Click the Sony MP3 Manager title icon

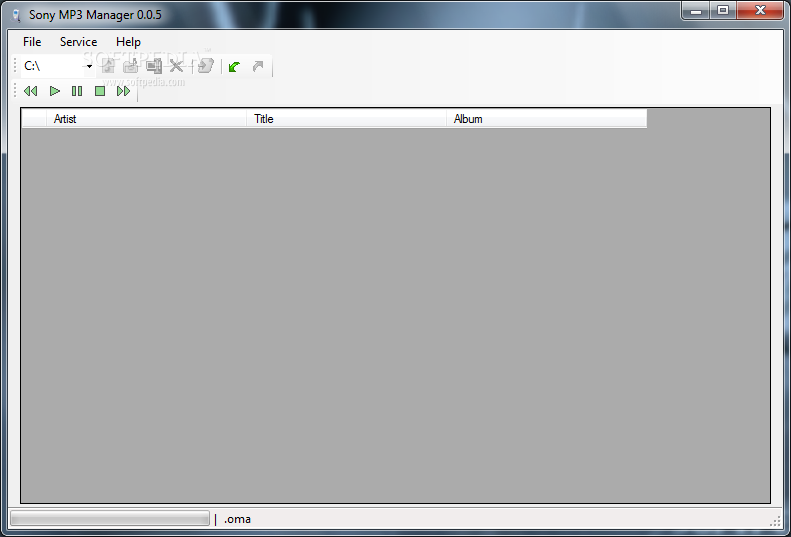point(17,15)
